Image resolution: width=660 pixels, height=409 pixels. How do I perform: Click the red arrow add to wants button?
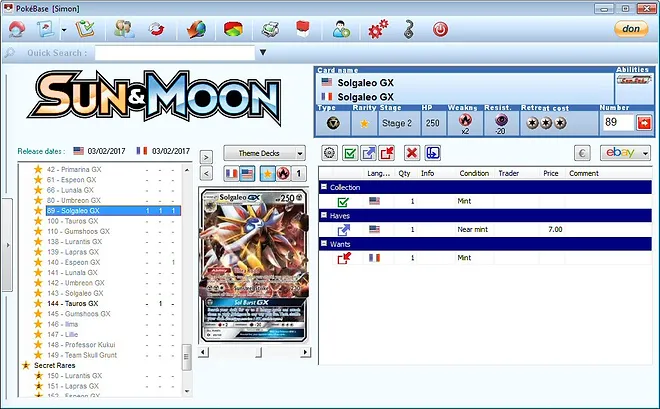[387, 153]
